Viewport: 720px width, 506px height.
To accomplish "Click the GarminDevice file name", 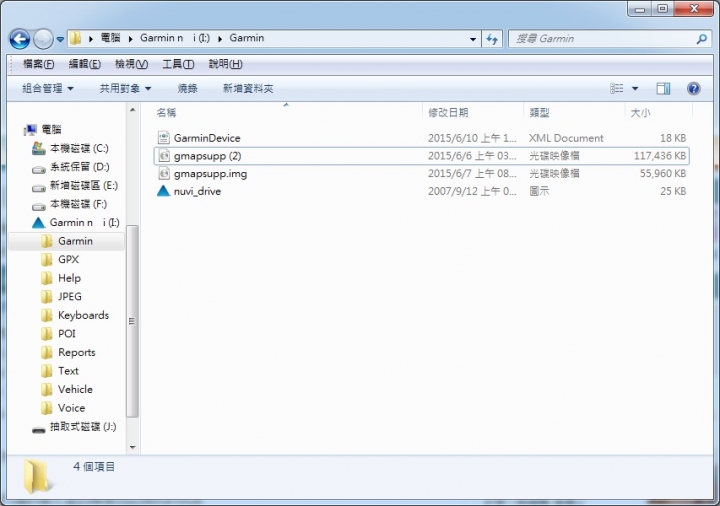I will coord(207,138).
